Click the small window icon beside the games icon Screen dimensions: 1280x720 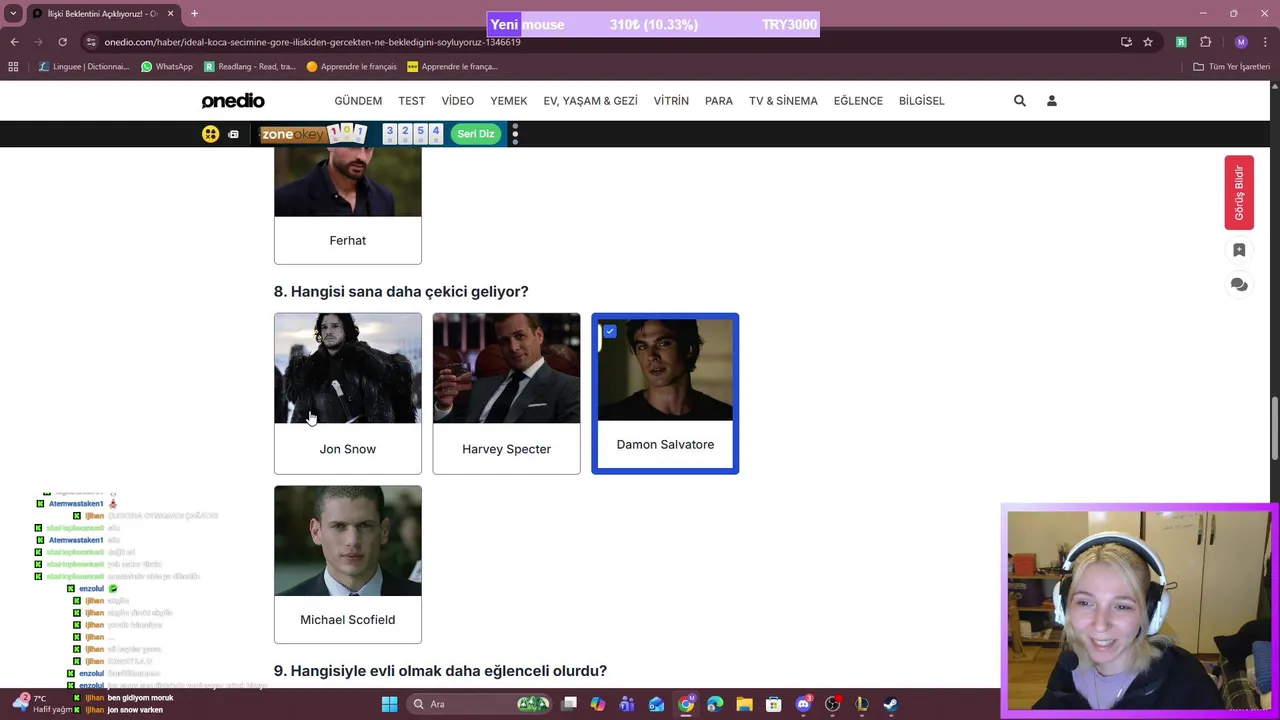[233, 134]
